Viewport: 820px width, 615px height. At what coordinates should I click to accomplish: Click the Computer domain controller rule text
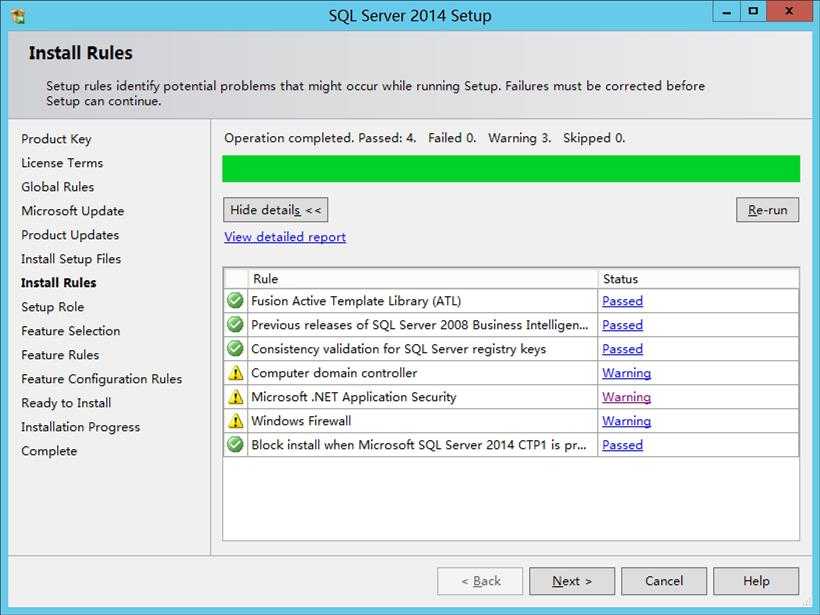coord(334,373)
